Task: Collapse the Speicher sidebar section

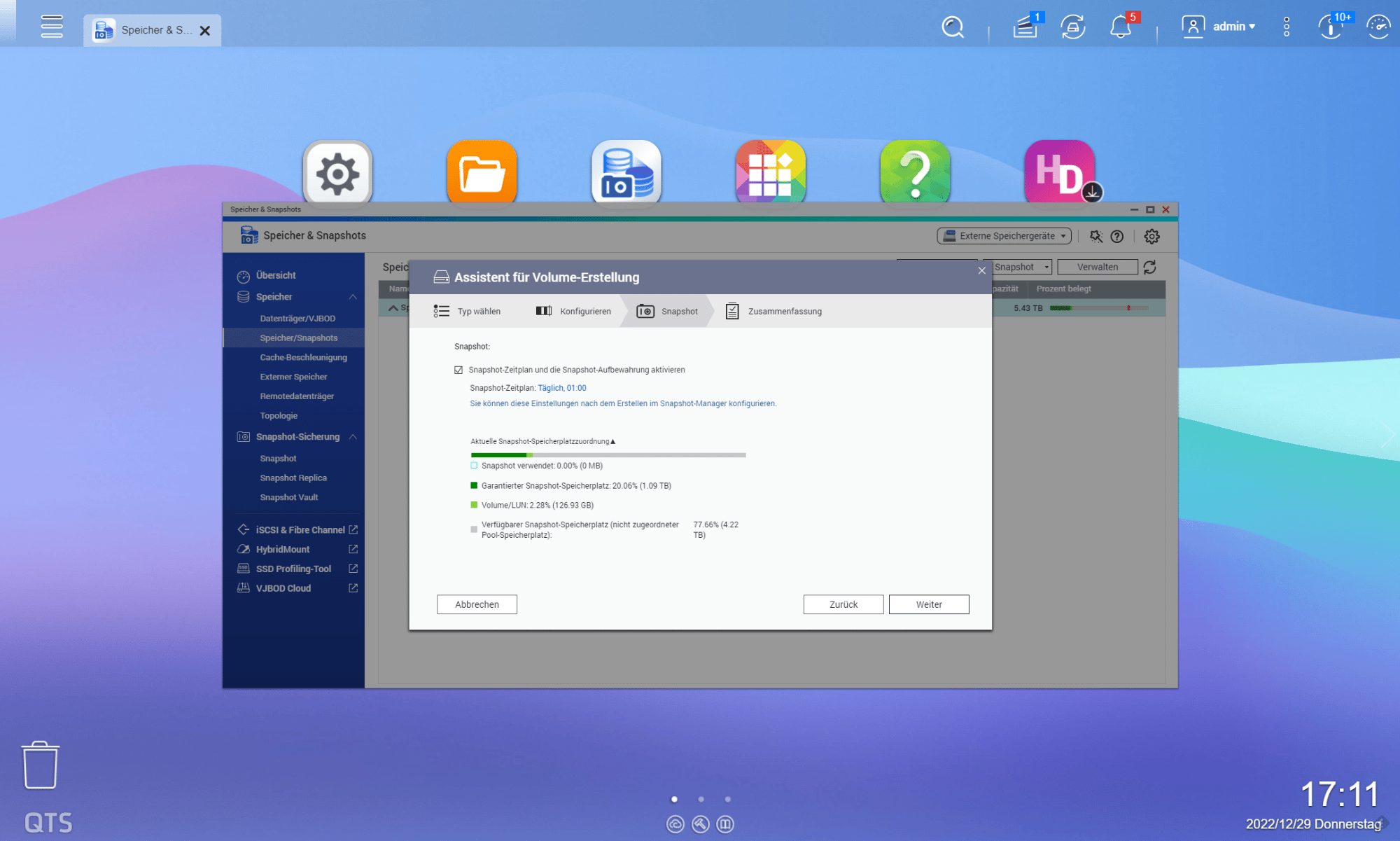Action: (x=353, y=297)
